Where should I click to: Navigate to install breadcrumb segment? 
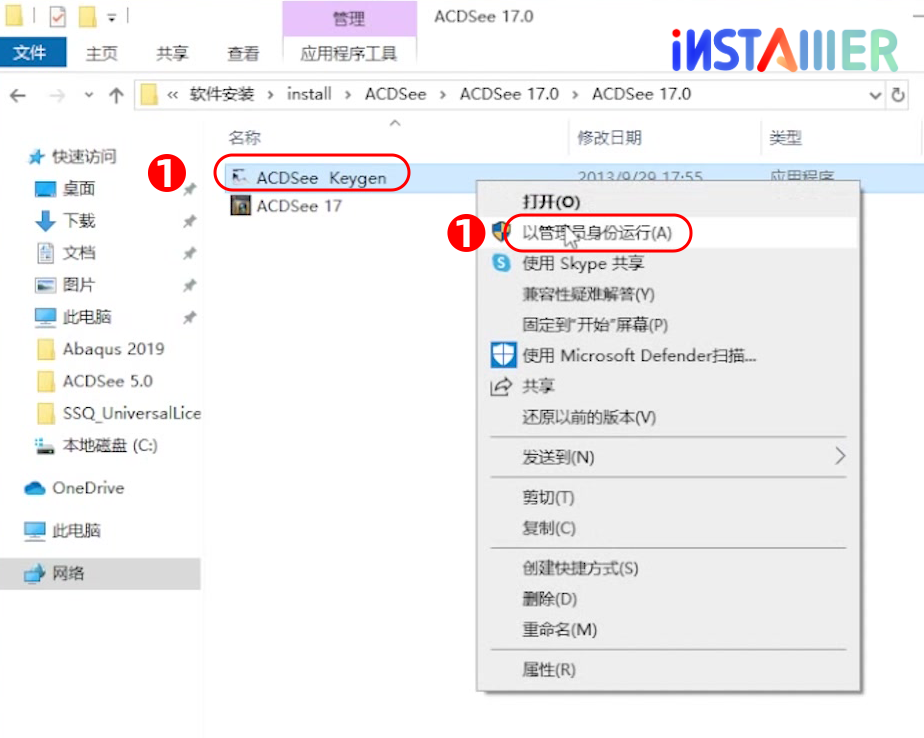(x=309, y=94)
